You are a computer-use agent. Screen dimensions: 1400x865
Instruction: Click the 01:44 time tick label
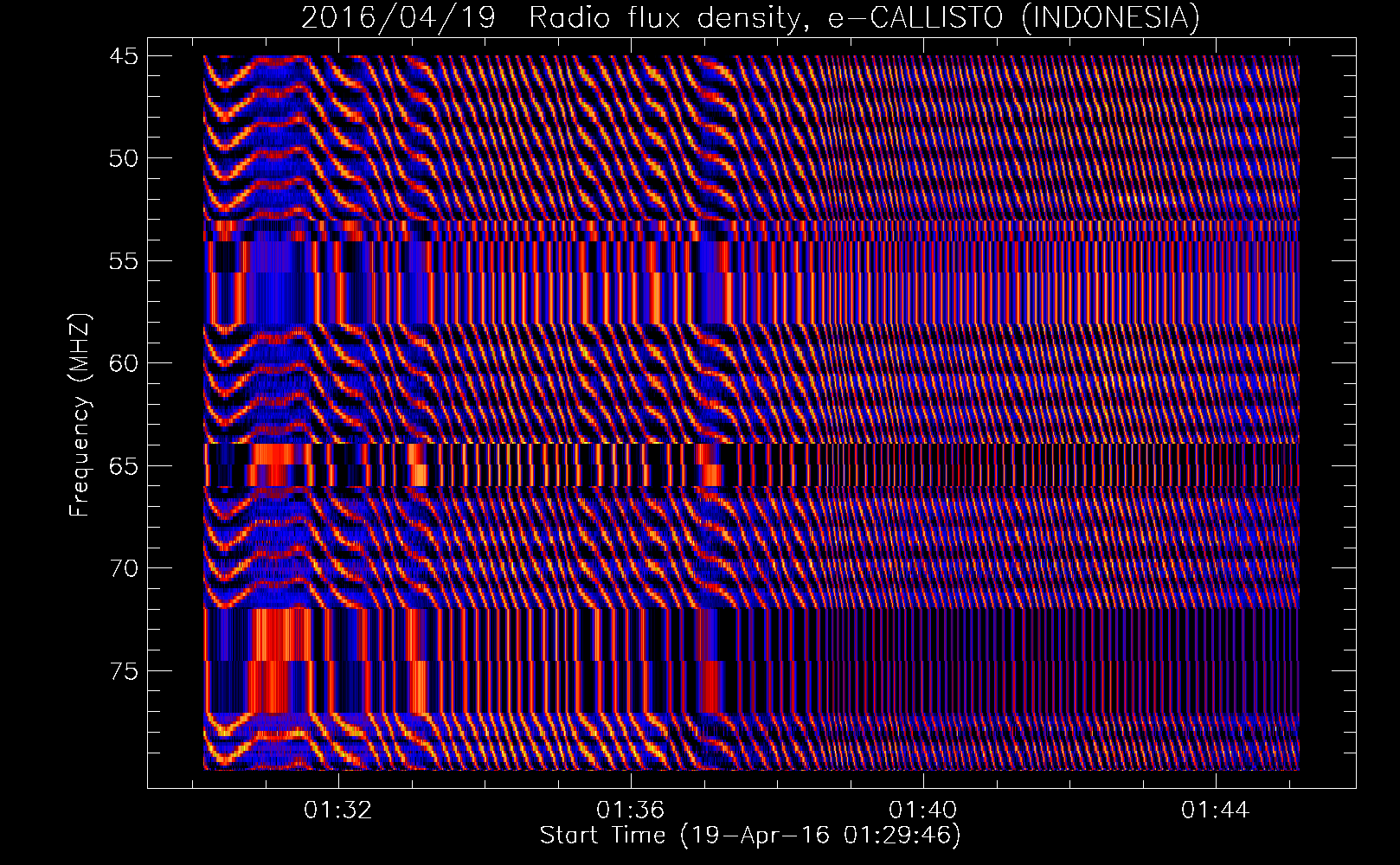(1216, 810)
